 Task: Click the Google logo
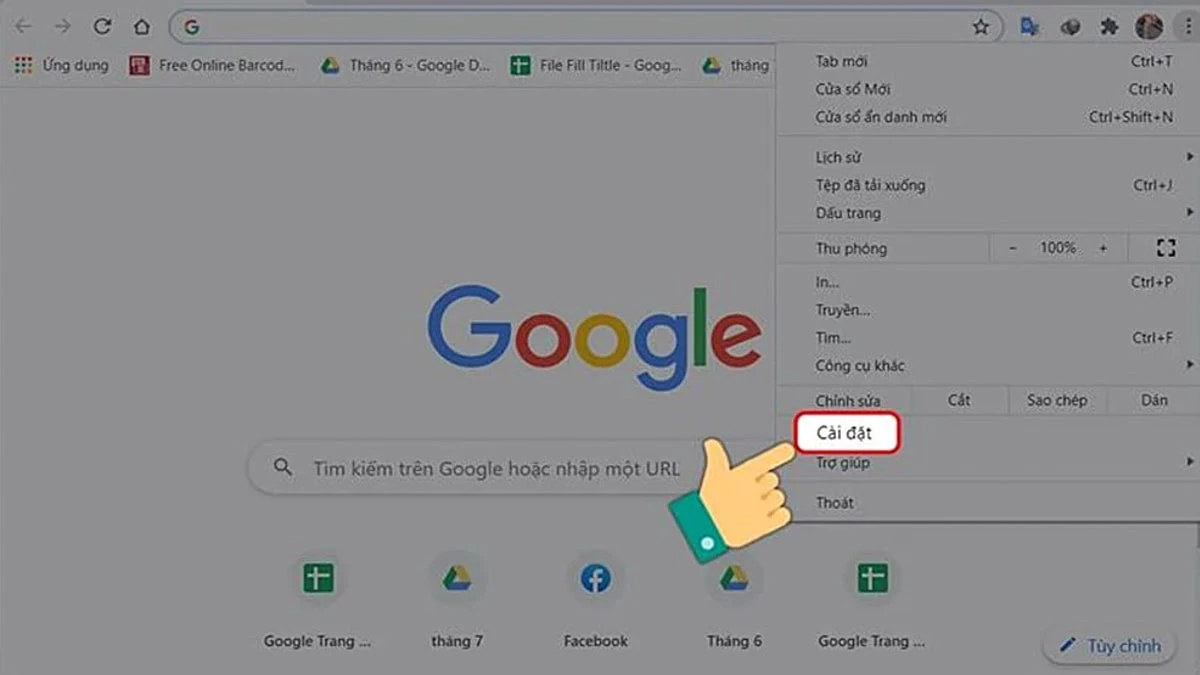tap(594, 337)
